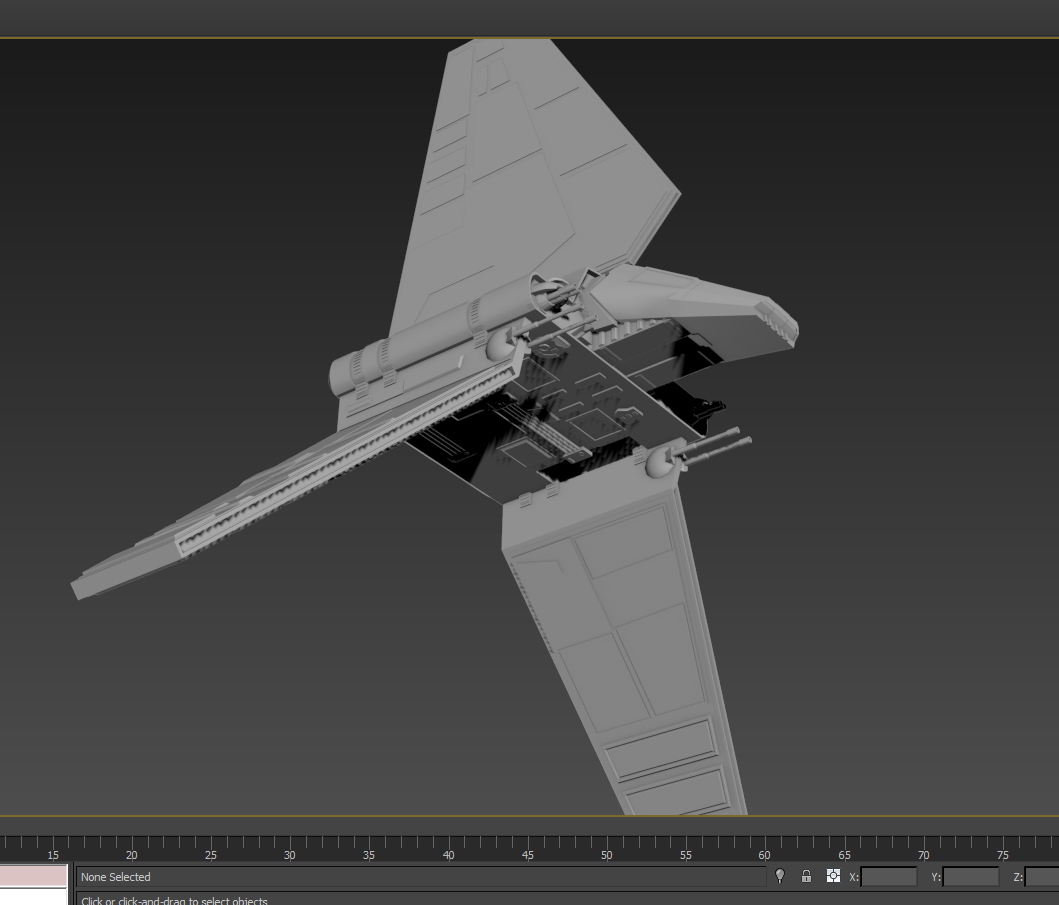Click the pink Macro Recorder pane

(x=33, y=876)
